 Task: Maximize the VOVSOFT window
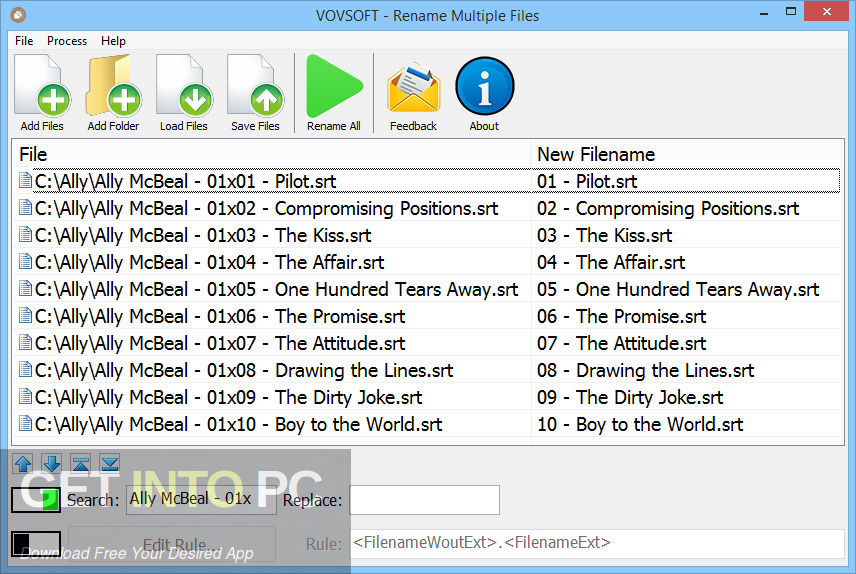790,12
